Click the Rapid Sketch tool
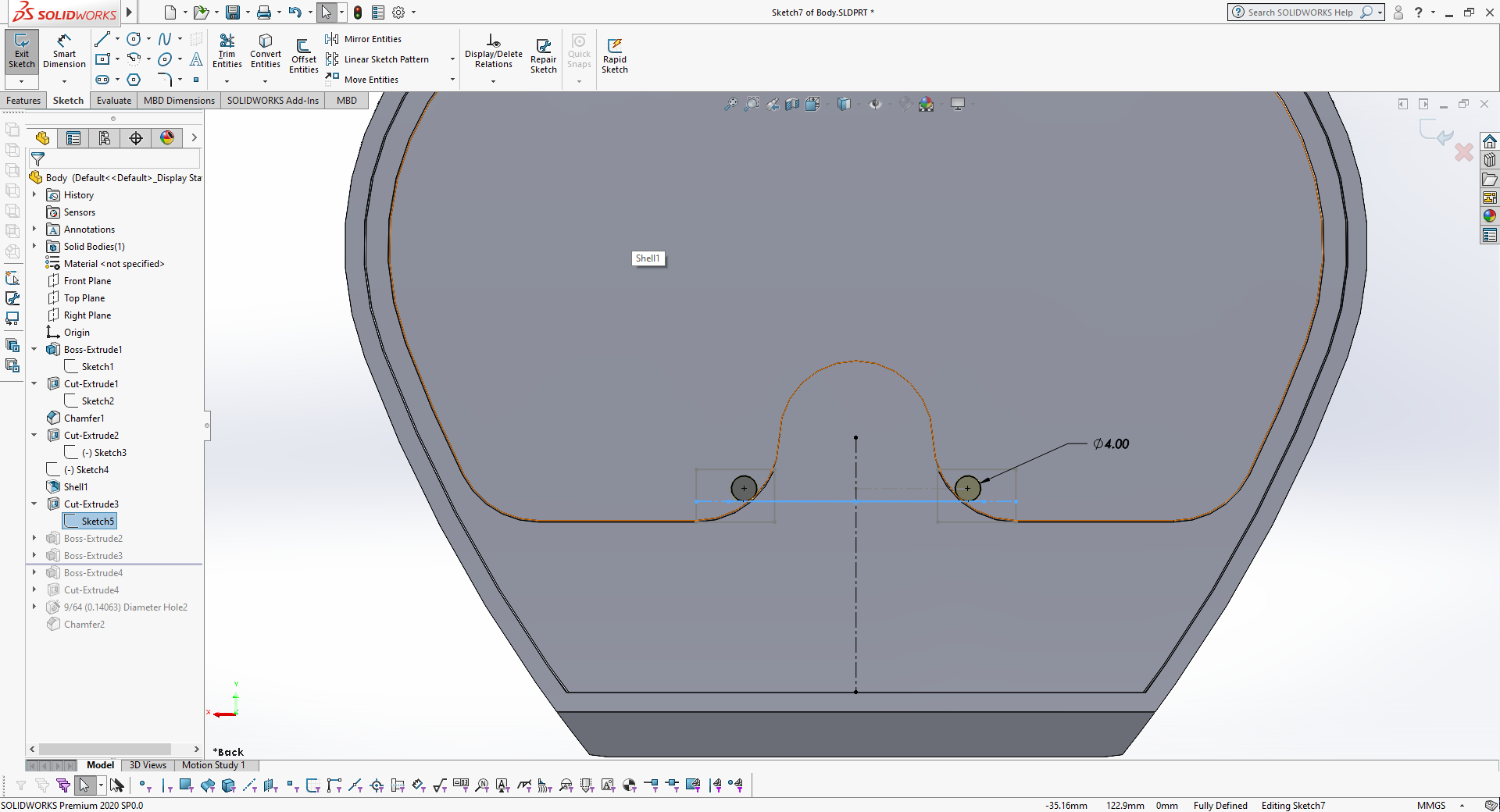The image size is (1500, 812). [614, 55]
